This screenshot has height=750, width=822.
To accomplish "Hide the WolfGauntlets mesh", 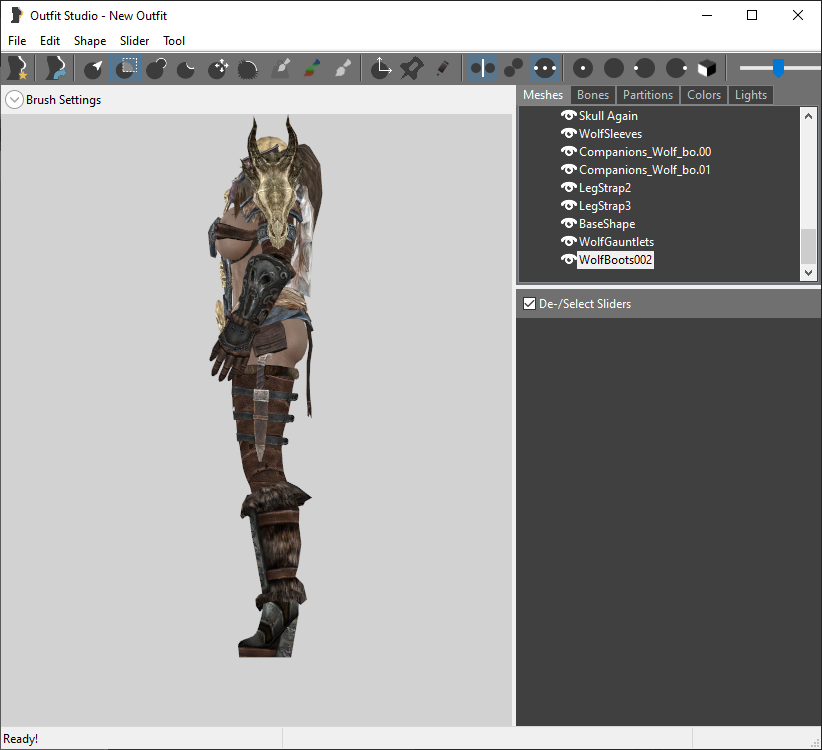I will (569, 241).
